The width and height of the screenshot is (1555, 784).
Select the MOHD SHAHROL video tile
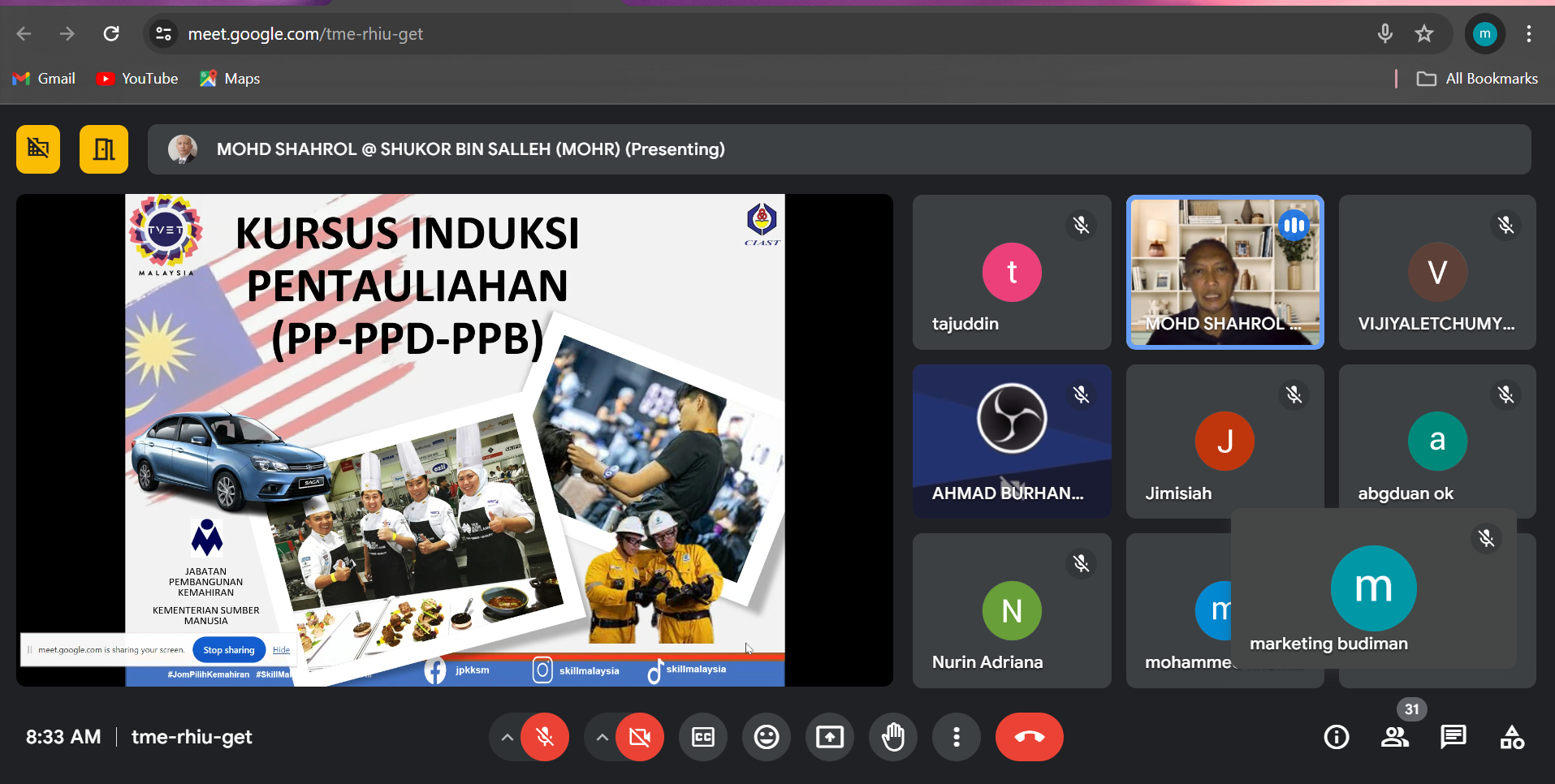1225,272
